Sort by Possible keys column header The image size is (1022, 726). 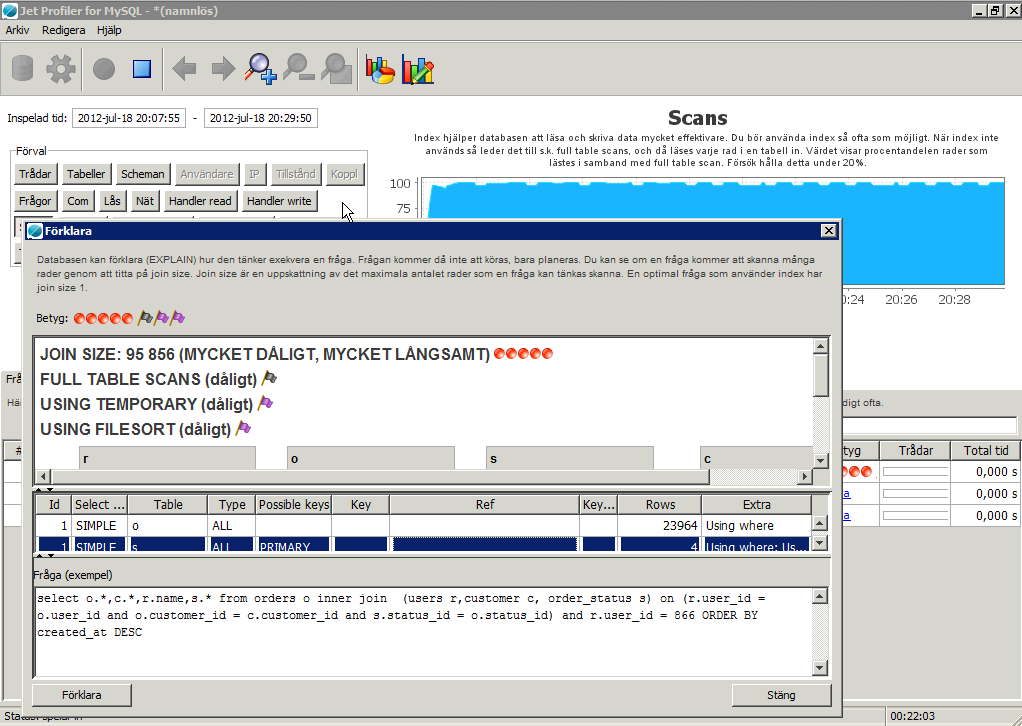[294, 504]
